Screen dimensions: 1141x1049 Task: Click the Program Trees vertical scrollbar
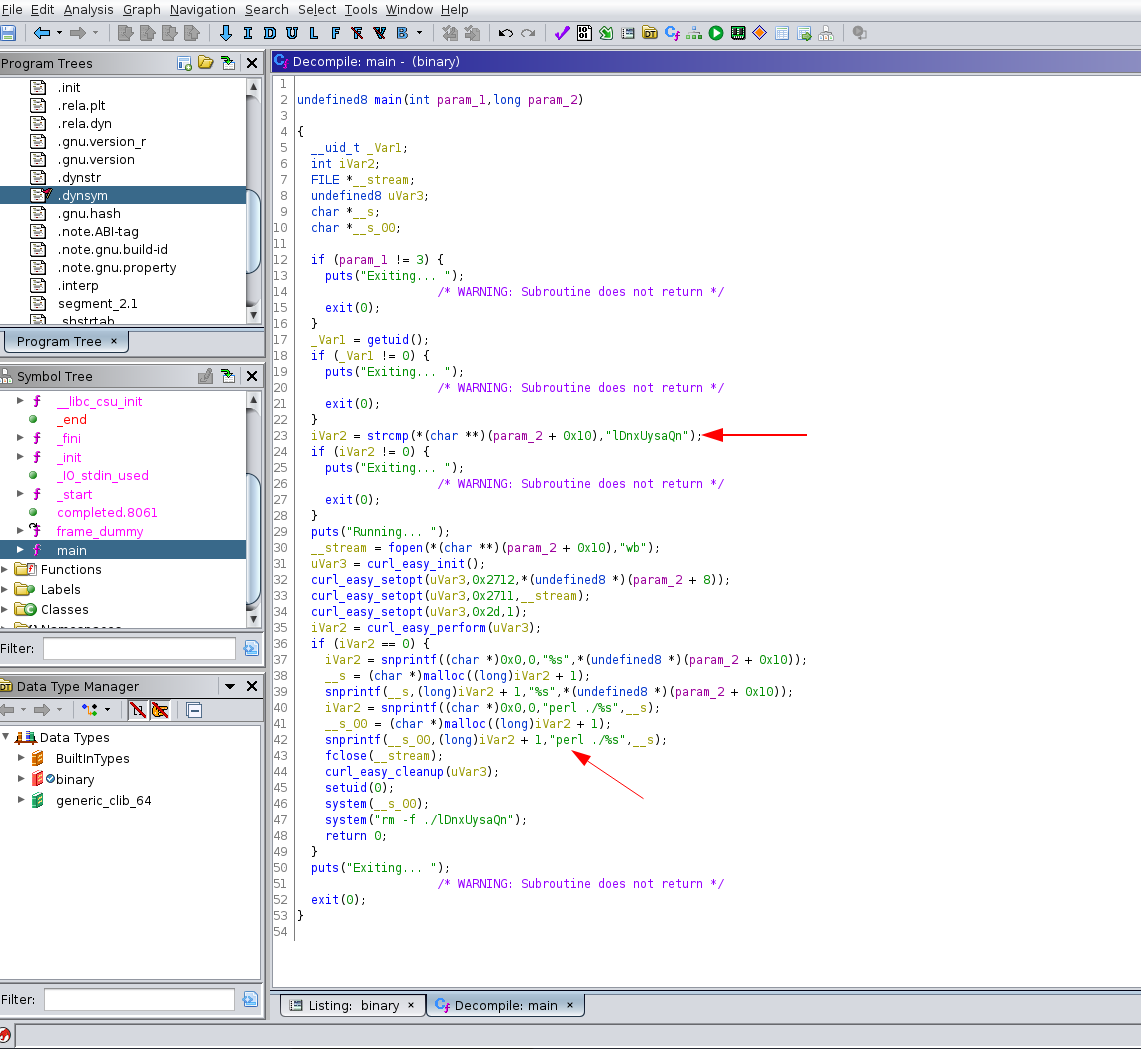(253, 201)
